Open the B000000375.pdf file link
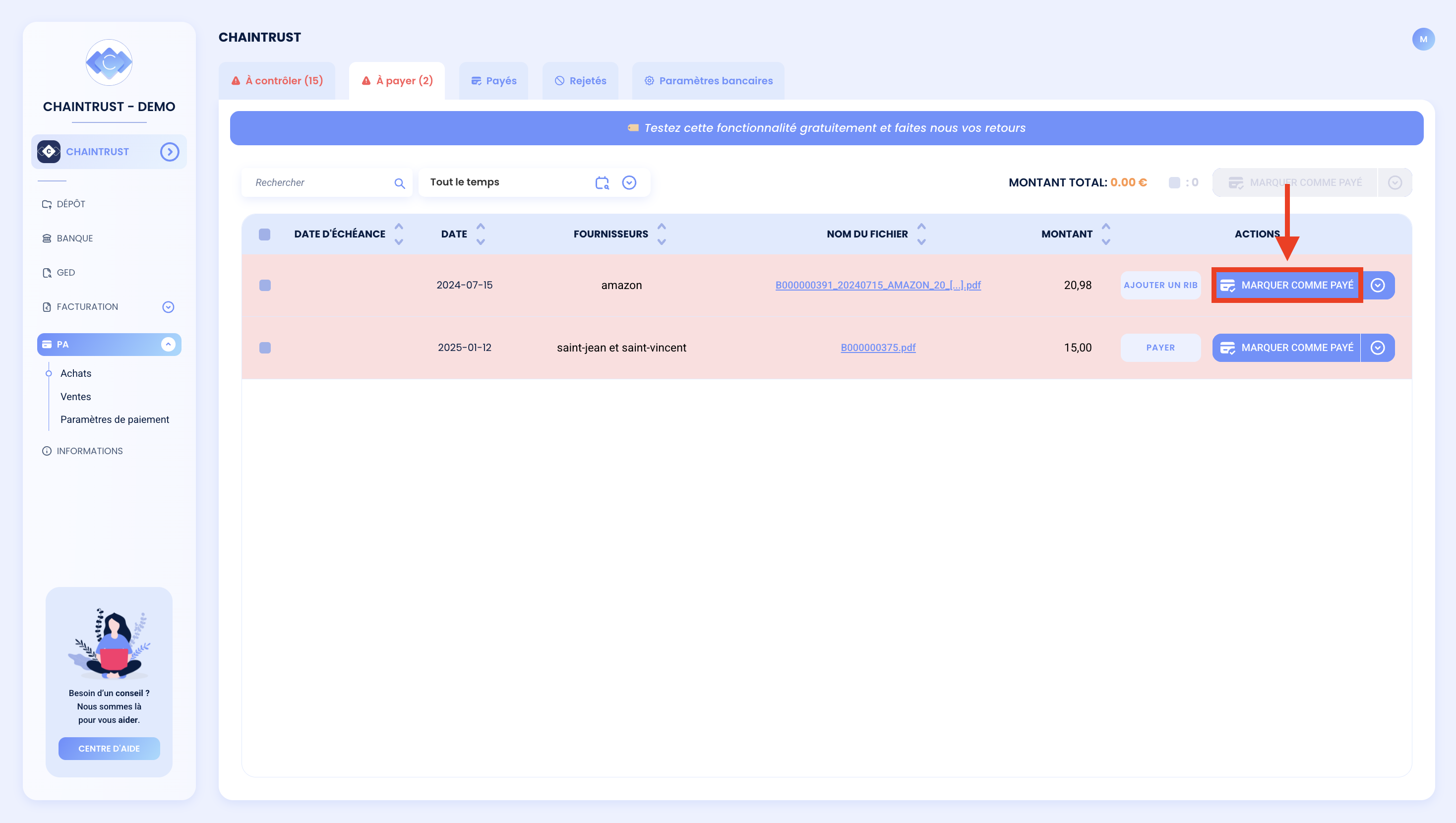 [x=878, y=348]
